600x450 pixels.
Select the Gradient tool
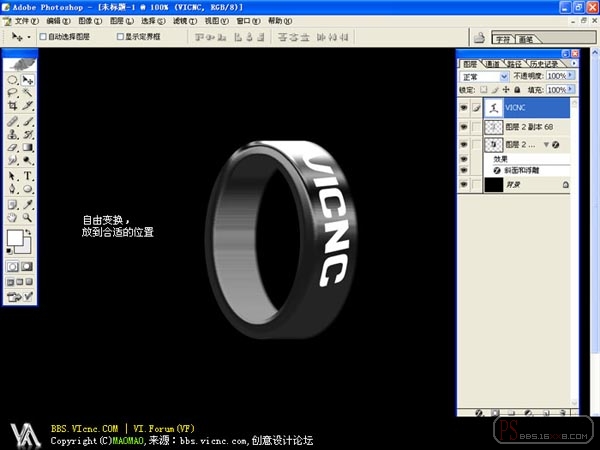click(x=28, y=147)
